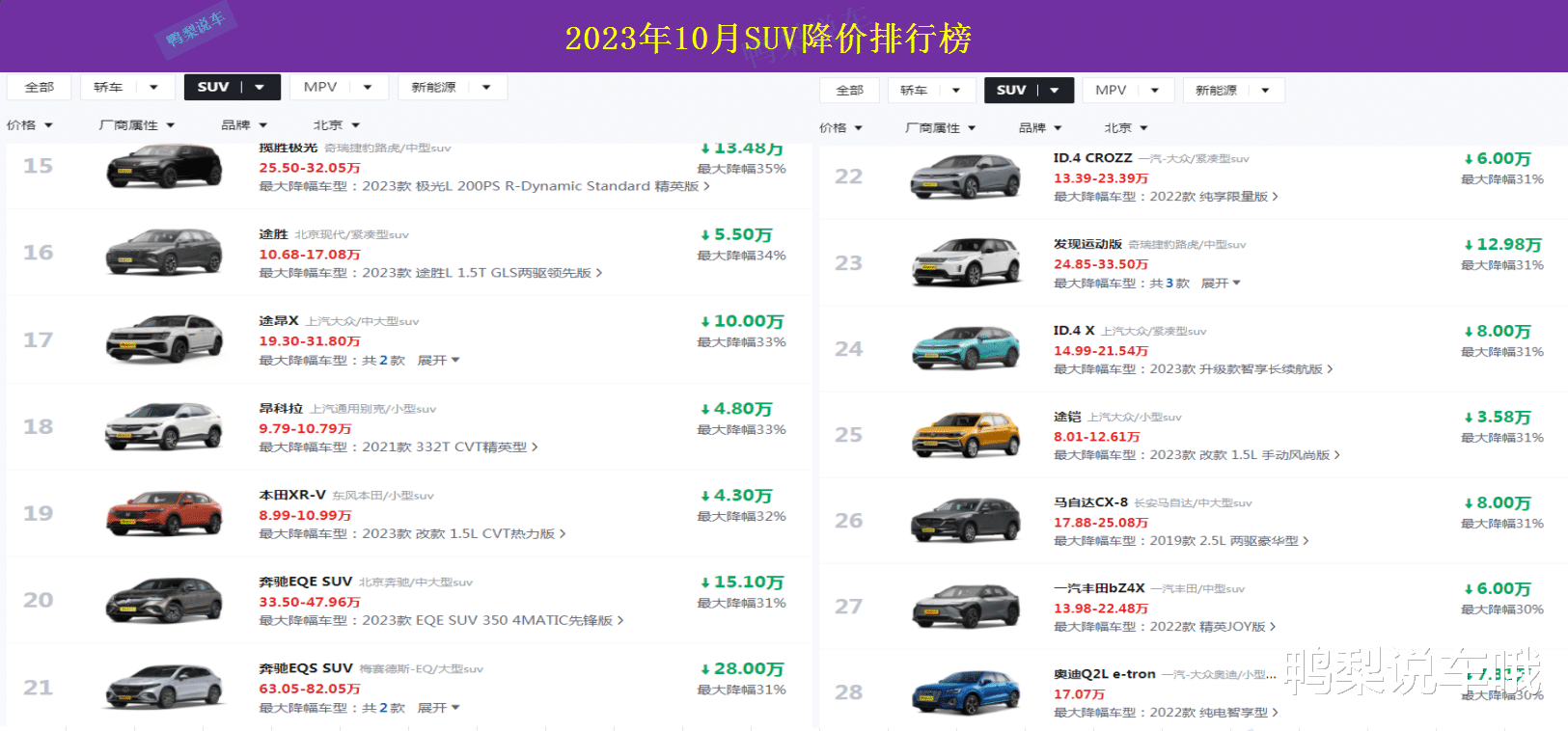Click the ID.4 CROZZ car thumbnail
This screenshot has height=731, width=1568.
click(x=966, y=176)
